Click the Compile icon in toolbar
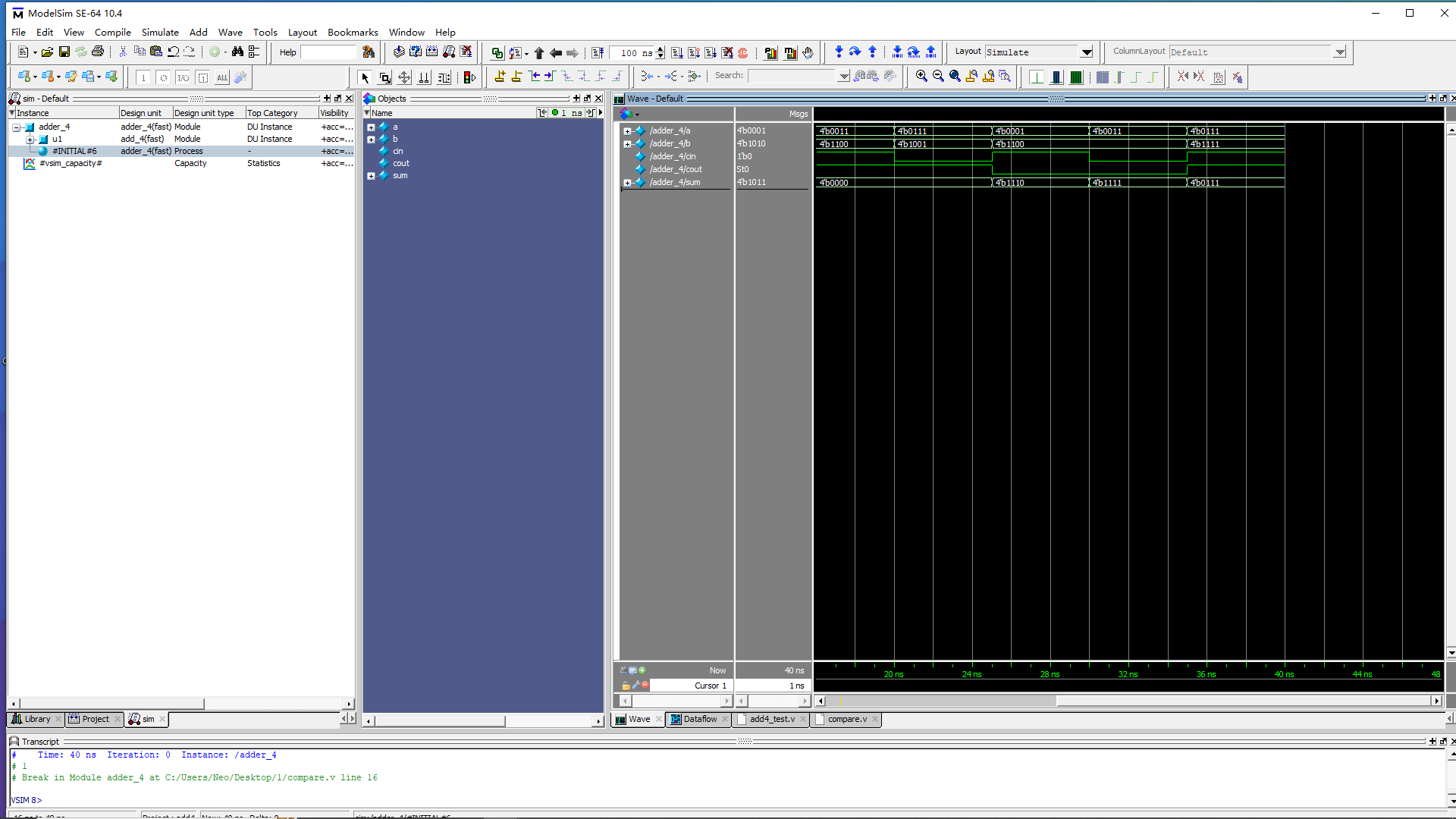1456x819 pixels. pyautogui.click(x=399, y=52)
